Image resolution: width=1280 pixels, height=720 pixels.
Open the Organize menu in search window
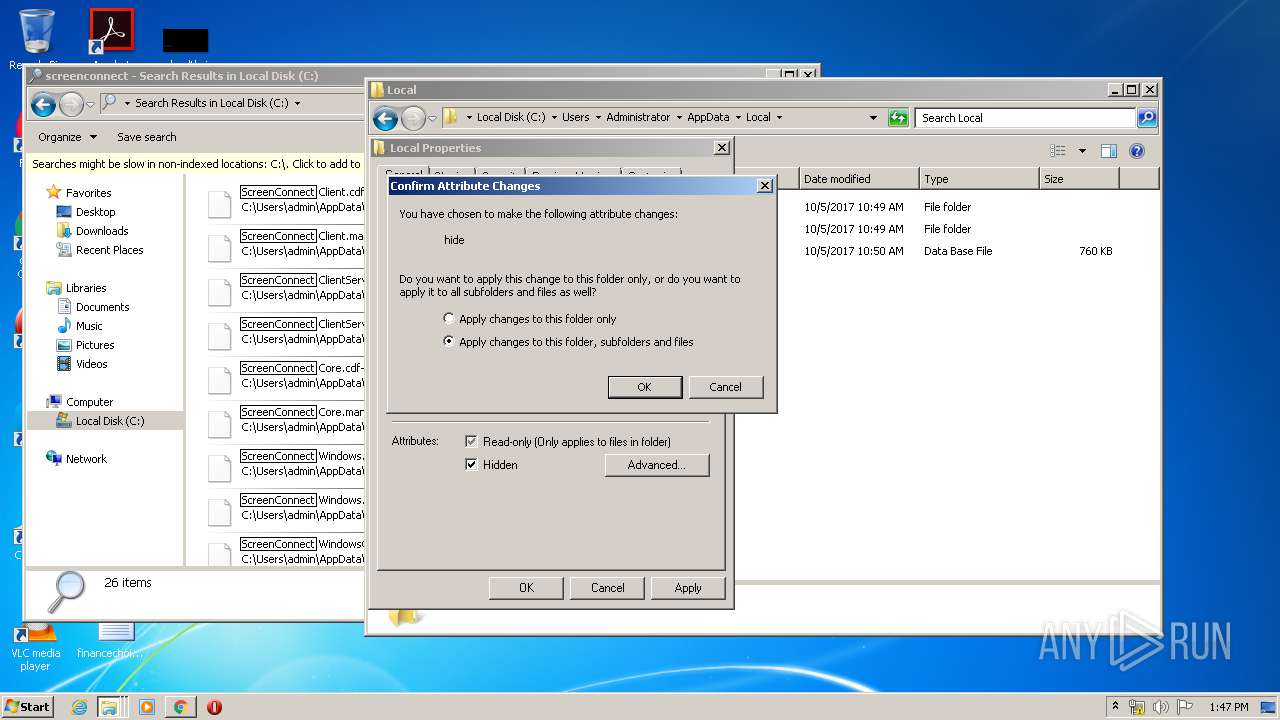67,137
